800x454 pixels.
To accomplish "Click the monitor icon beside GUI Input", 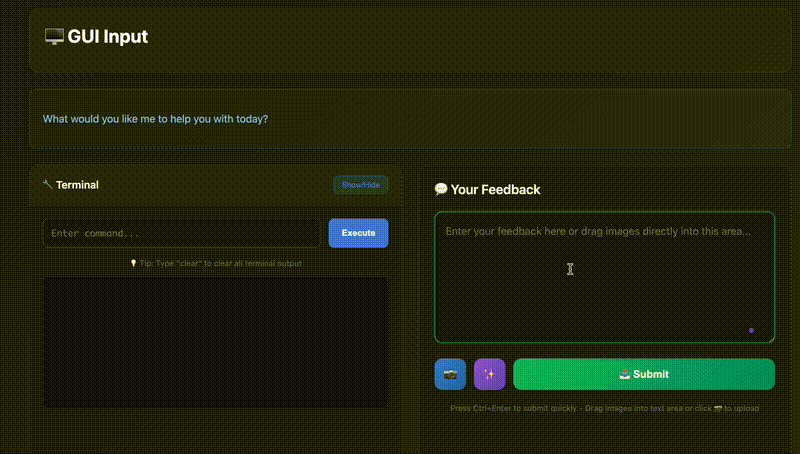I will pyautogui.click(x=54, y=36).
